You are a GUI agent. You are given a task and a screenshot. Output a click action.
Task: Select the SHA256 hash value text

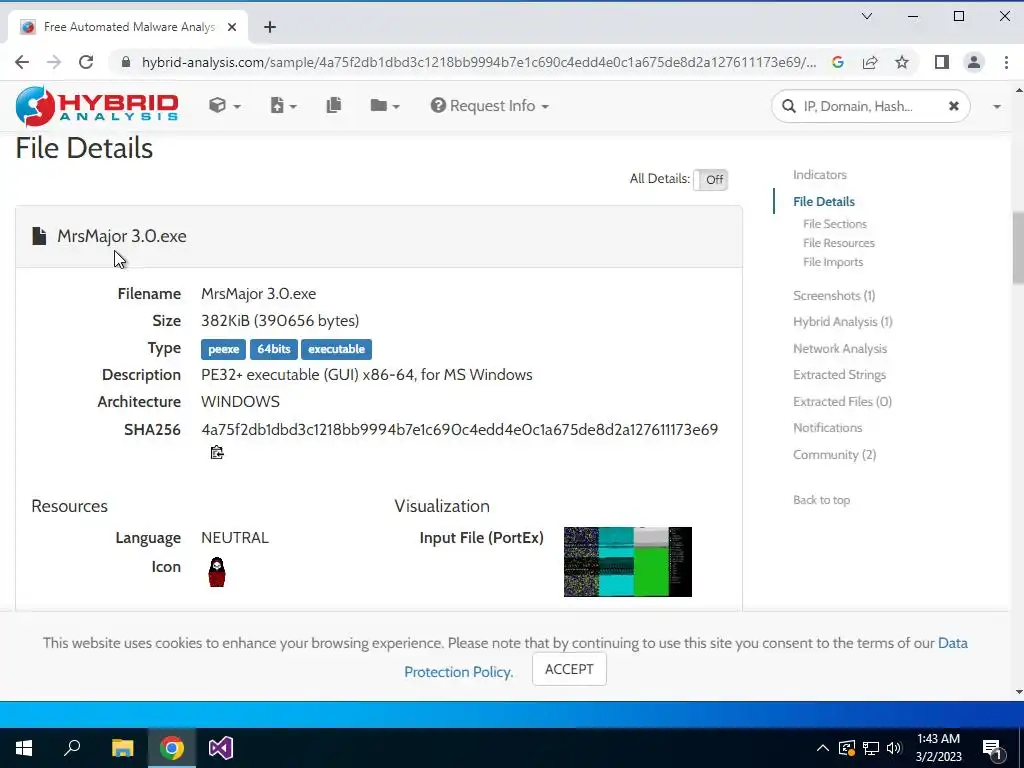460,430
